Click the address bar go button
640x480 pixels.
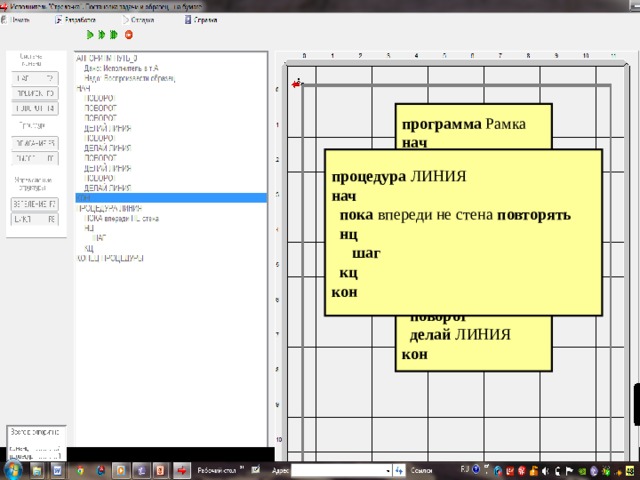399,471
